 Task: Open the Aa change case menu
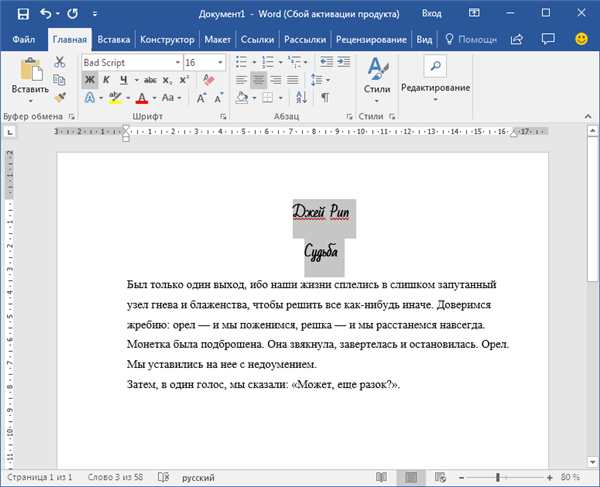[x=171, y=98]
